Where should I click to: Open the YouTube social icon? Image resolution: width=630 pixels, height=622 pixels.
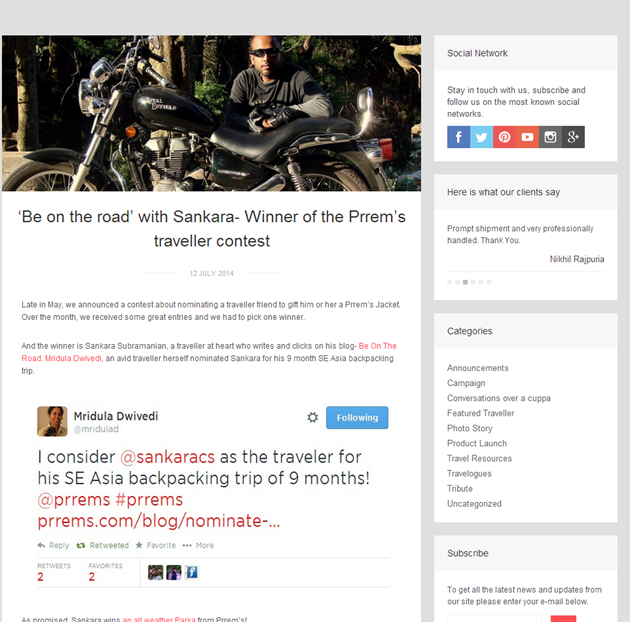[x=527, y=137]
